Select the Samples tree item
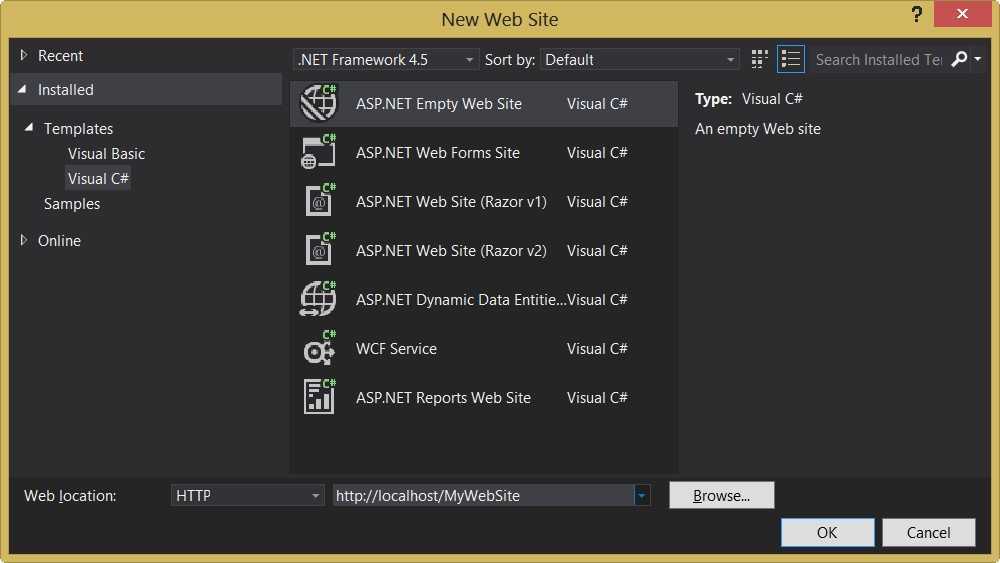The height and width of the screenshot is (563, 1000). click(x=72, y=204)
